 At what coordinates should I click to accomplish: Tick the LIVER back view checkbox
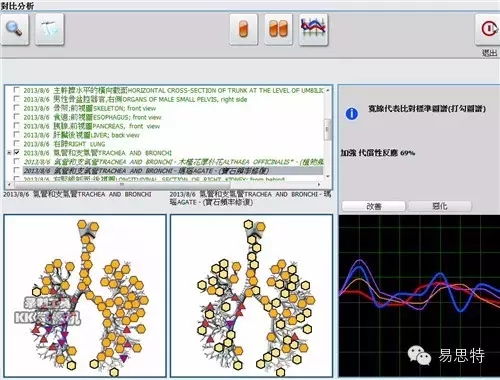click(16, 134)
